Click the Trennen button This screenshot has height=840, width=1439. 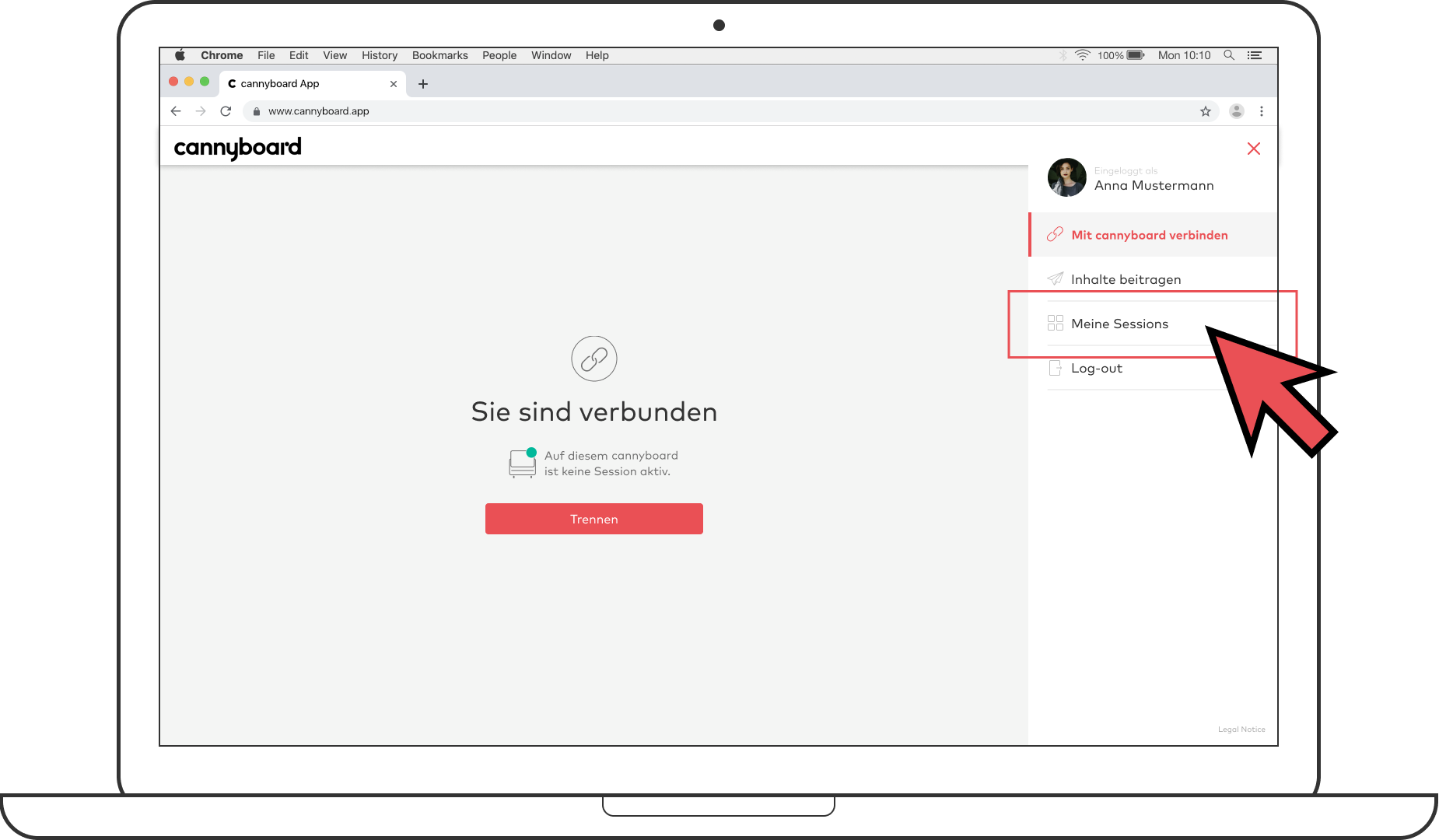pos(594,519)
